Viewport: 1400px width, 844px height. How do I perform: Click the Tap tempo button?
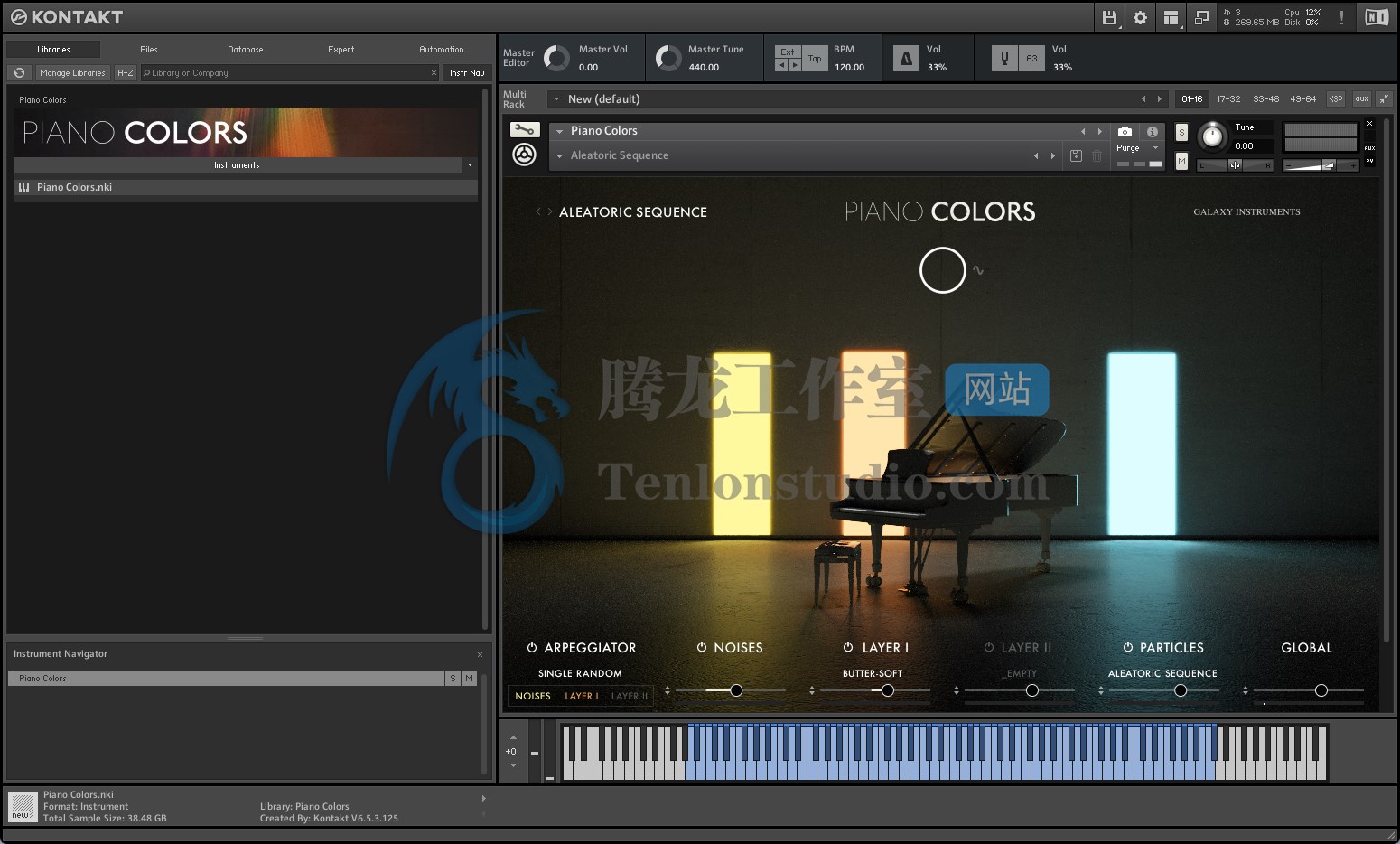pyautogui.click(x=815, y=59)
